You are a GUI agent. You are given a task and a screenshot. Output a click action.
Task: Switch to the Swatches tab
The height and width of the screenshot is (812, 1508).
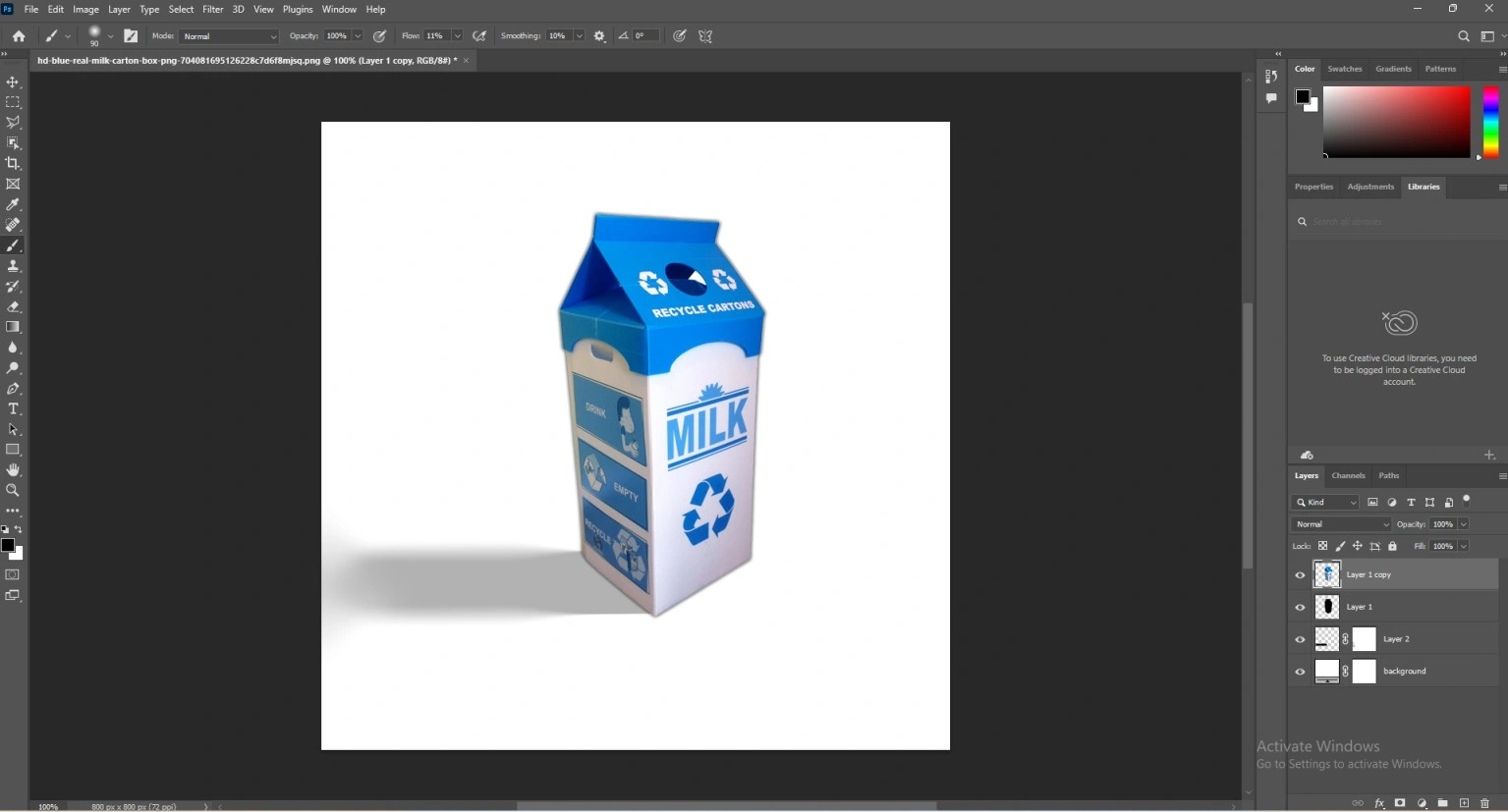click(x=1345, y=69)
